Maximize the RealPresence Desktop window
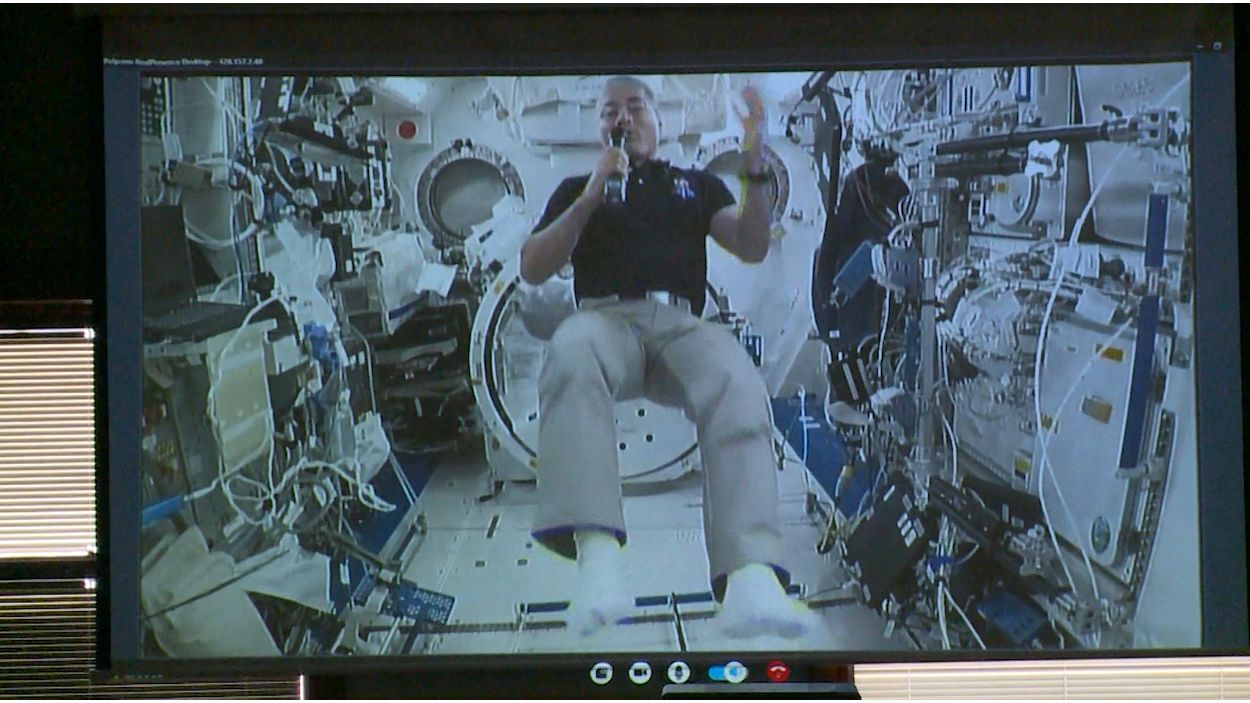 [1217, 46]
